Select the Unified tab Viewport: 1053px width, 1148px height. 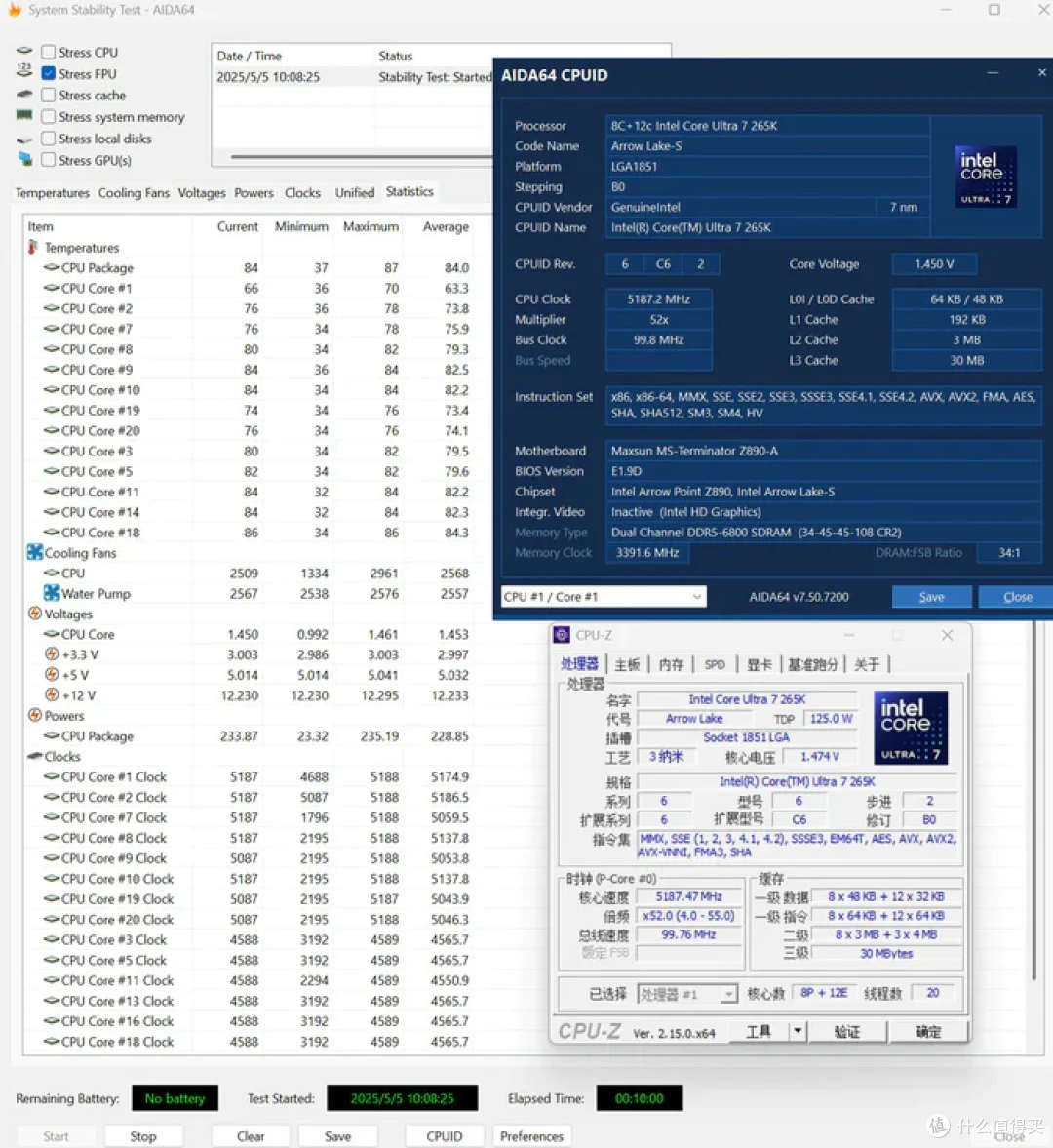(x=354, y=192)
